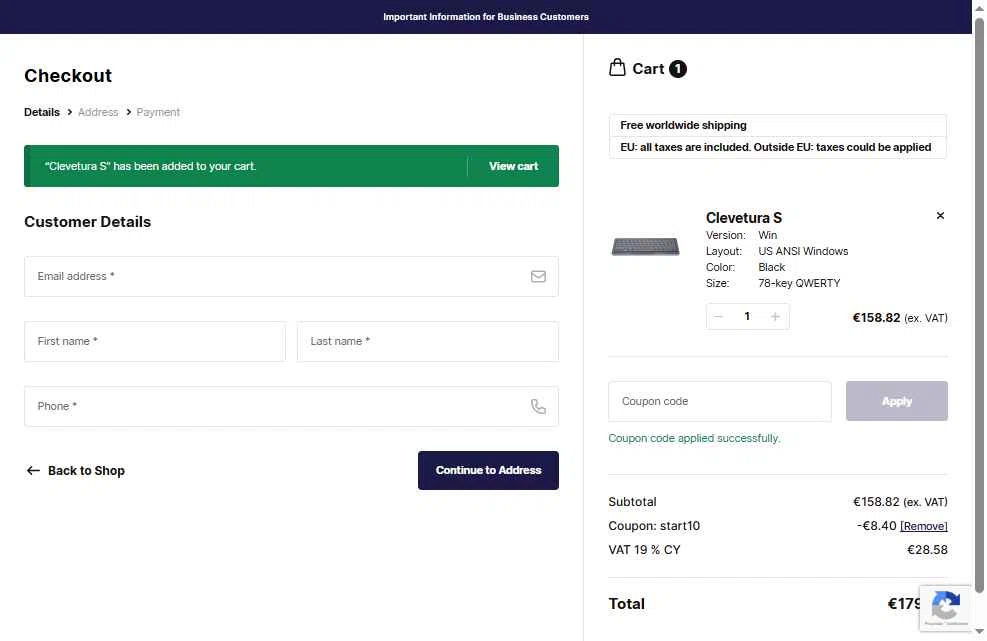Click View cart in the green banner
The height and width of the screenshot is (641, 987).
(513, 166)
